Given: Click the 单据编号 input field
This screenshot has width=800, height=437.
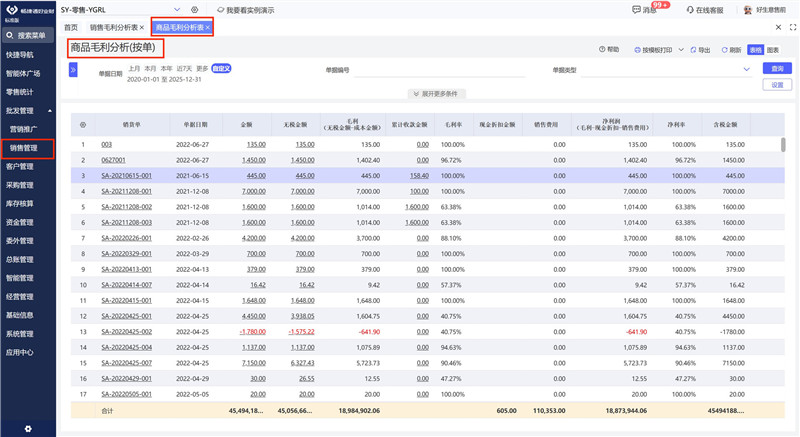Looking at the screenshot, I should [440, 71].
